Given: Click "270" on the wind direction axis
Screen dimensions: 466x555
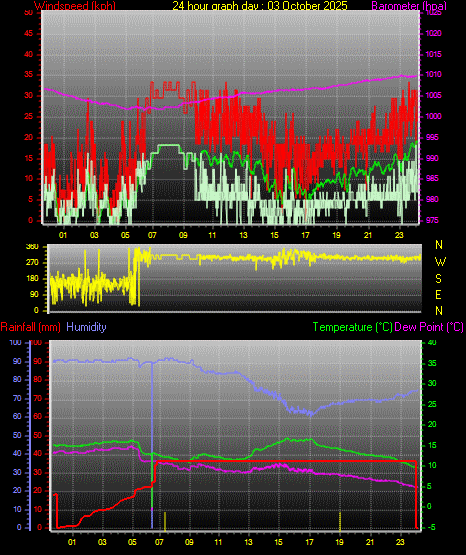Looking at the screenshot, I should tap(32, 263).
